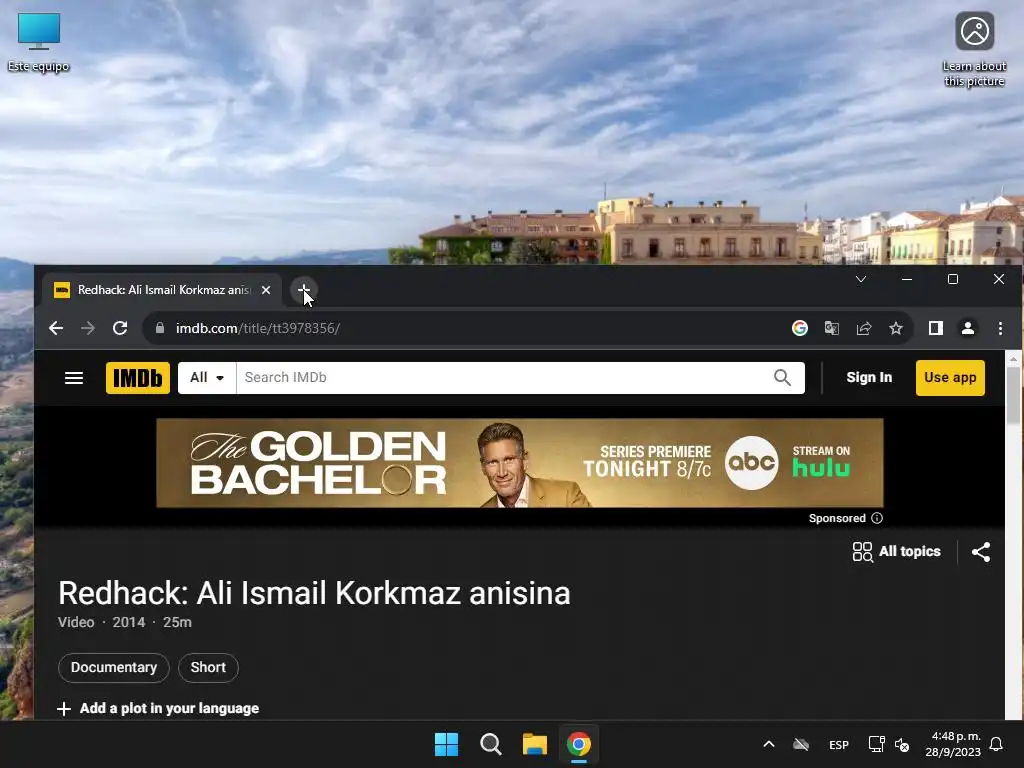1024x768 pixels.
Task: Open the clock showing 4:48 p.m.
Action: coord(953,744)
